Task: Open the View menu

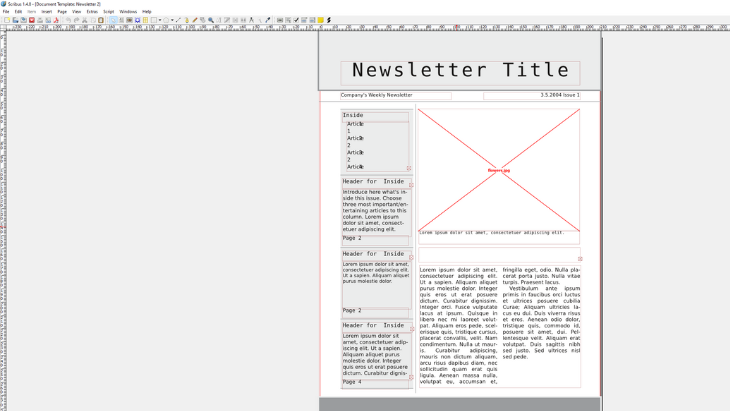Action: click(76, 12)
